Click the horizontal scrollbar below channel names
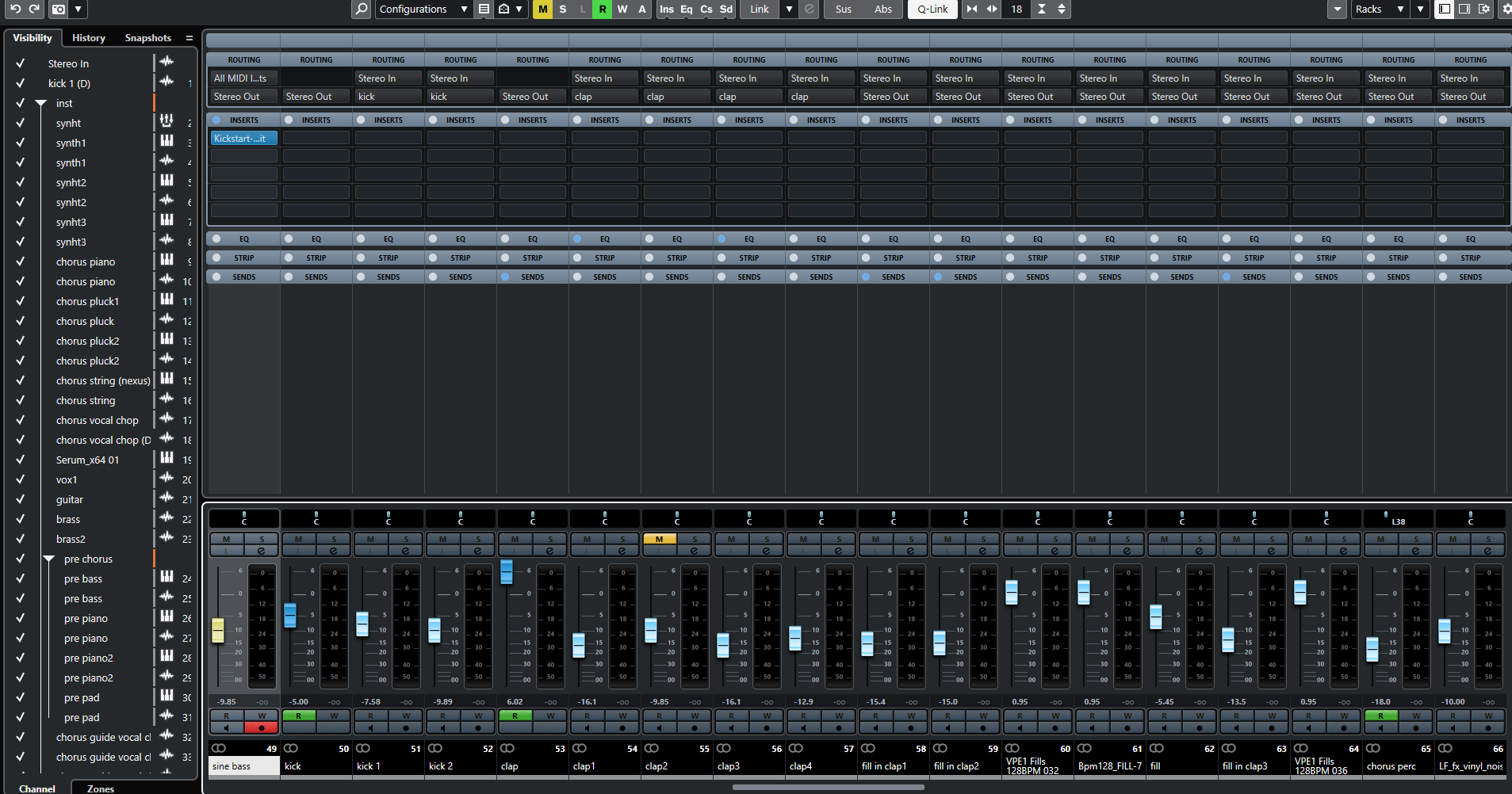Screen dimensions: 1512x794 pyautogui.click(x=828, y=788)
